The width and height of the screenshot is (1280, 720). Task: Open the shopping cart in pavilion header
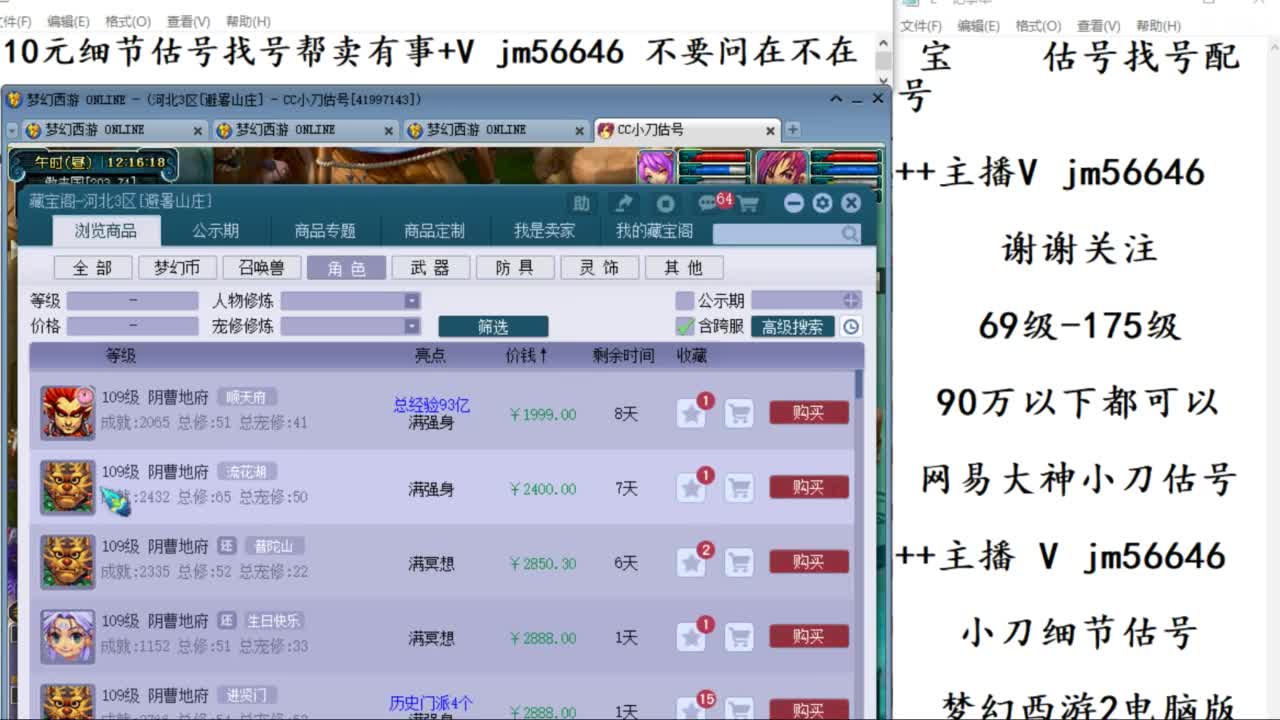click(748, 204)
